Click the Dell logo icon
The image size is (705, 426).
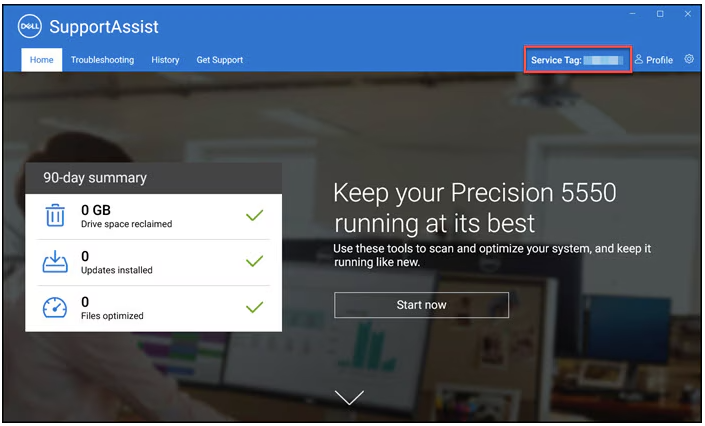point(30,27)
